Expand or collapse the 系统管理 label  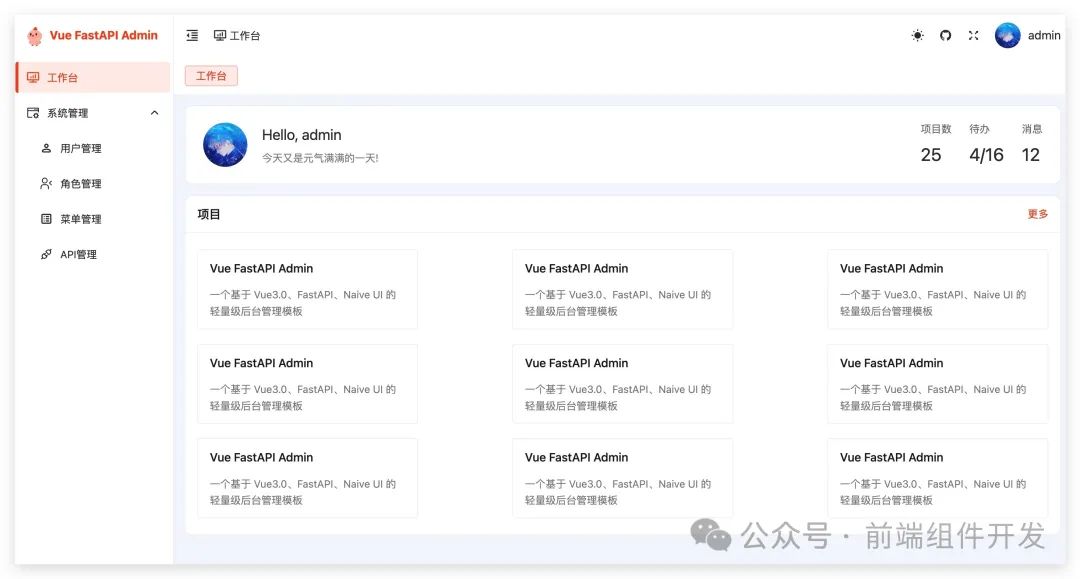pos(68,113)
